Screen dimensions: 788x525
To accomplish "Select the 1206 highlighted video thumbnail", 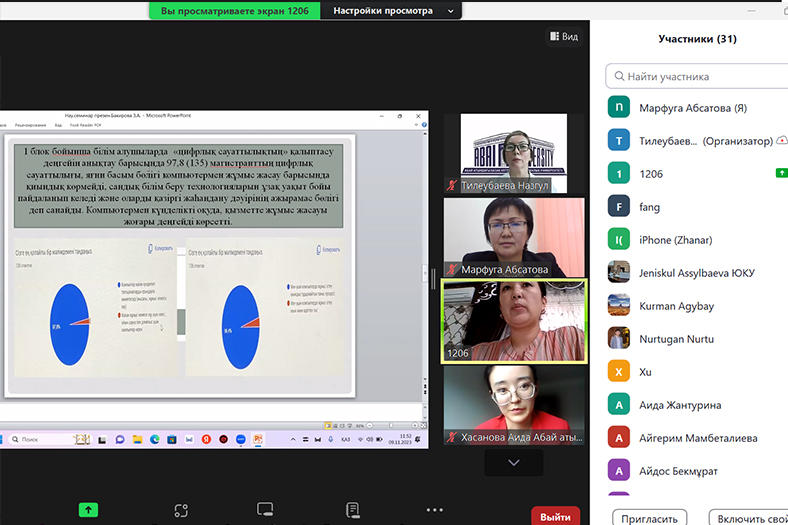I will click(514, 320).
